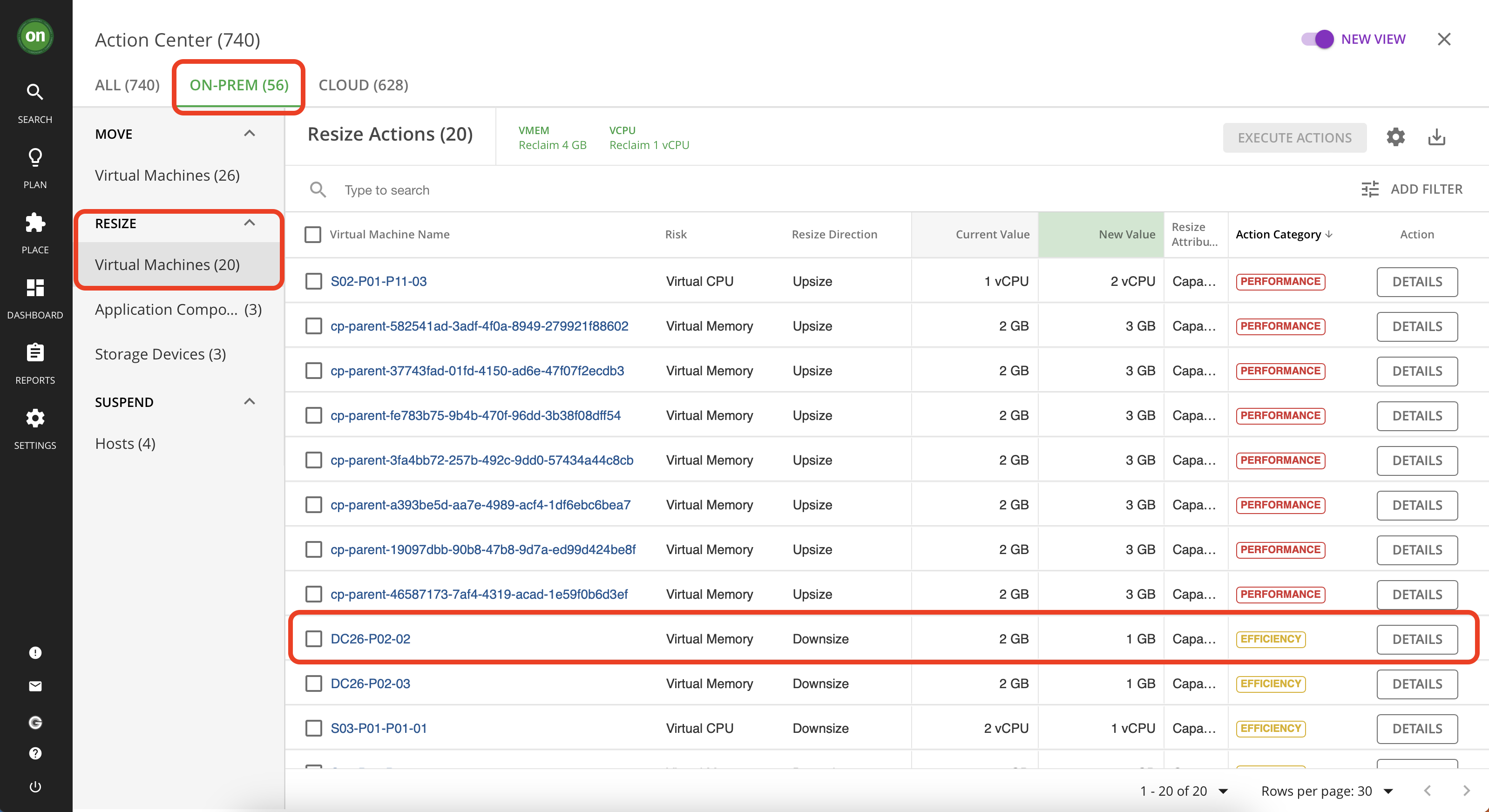The width and height of the screenshot is (1489, 812).
Task: Collapse the MOVE section
Action: 249,134
